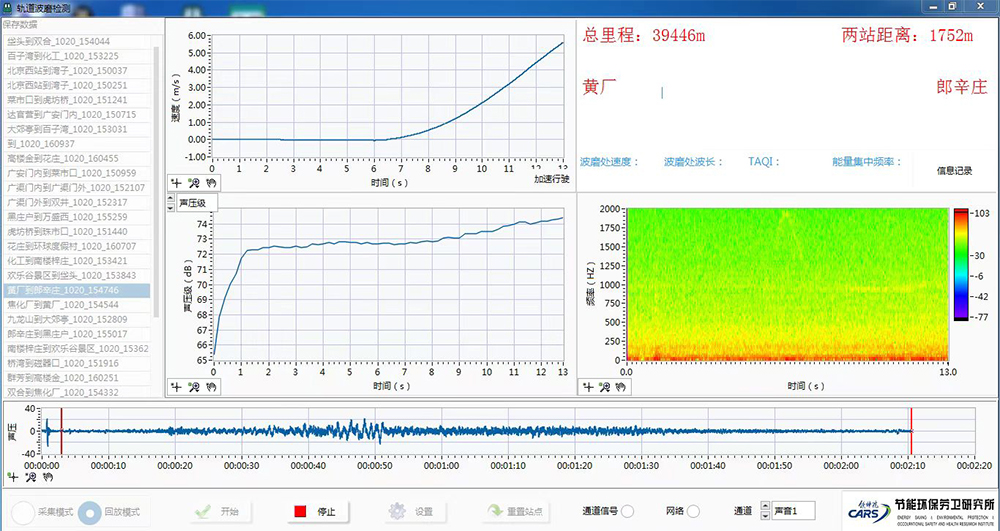Select highlighted 黄厂到郎辛庄_1020_154746 record
Viewport: 1000px width, 531px height.
(x=76, y=291)
